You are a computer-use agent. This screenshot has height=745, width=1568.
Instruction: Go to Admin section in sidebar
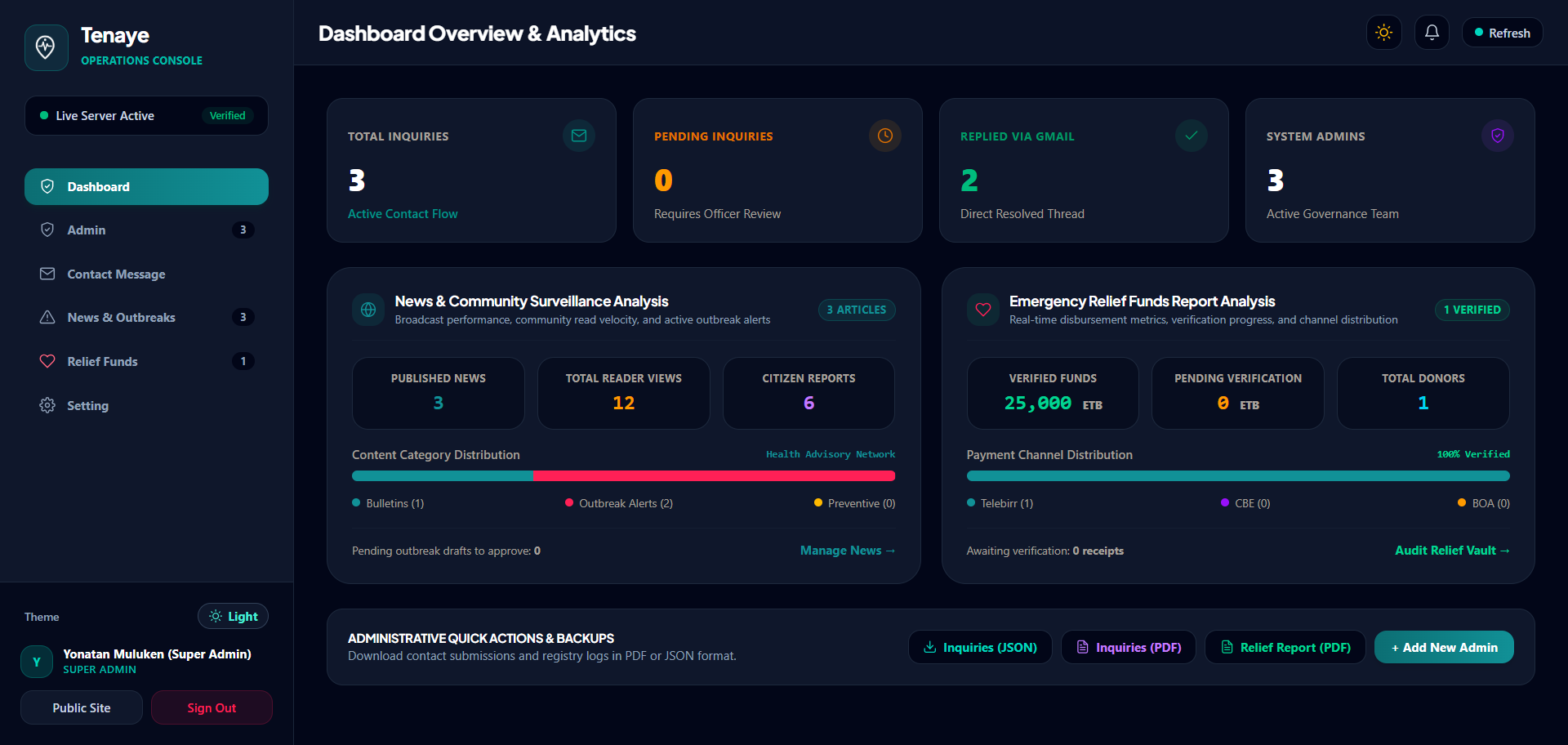click(146, 230)
